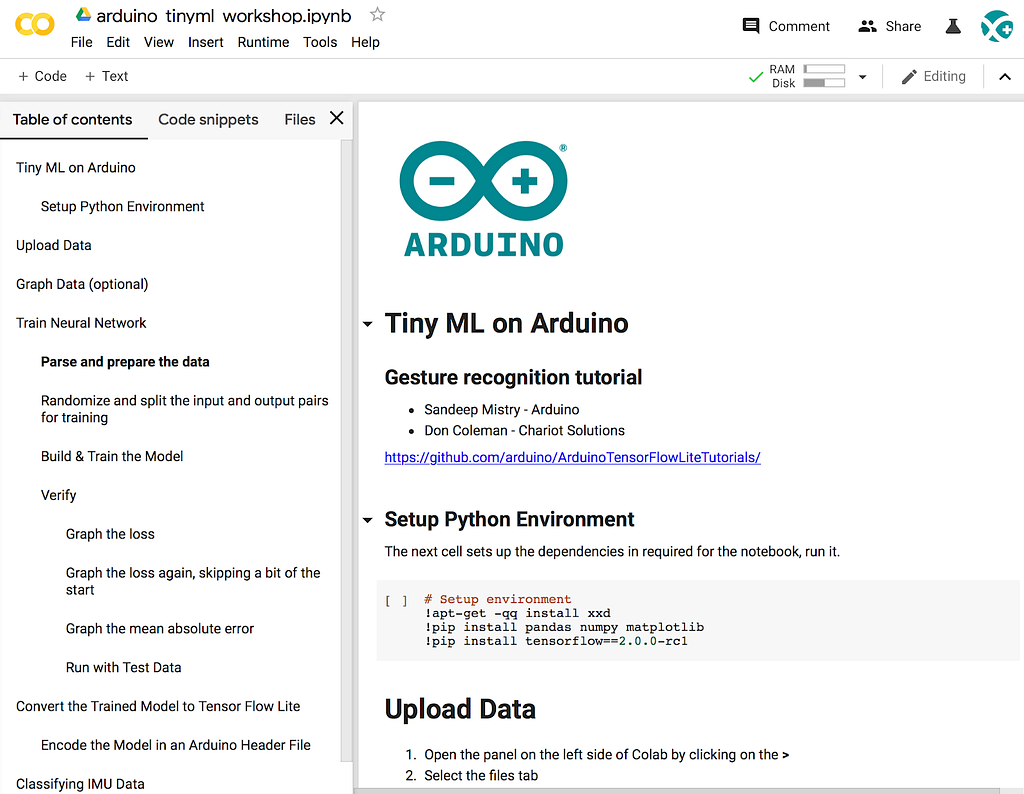Open the File menu
This screenshot has width=1024, height=794.
click(x=82, y=42)
